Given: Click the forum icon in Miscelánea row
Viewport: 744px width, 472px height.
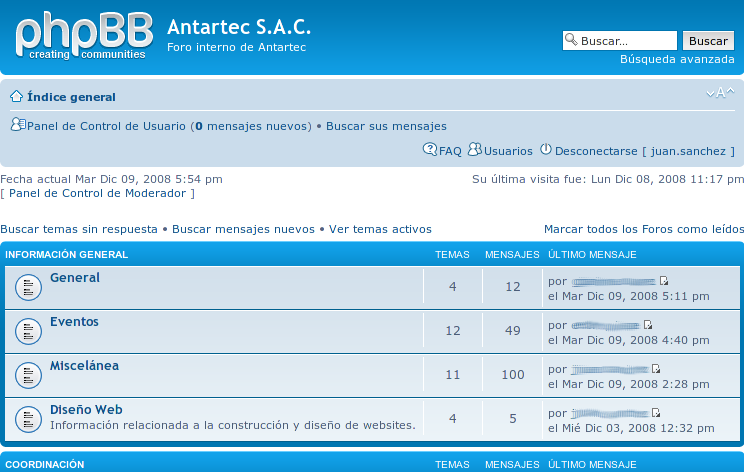Looking at the screenshot, I should [28, 375].
